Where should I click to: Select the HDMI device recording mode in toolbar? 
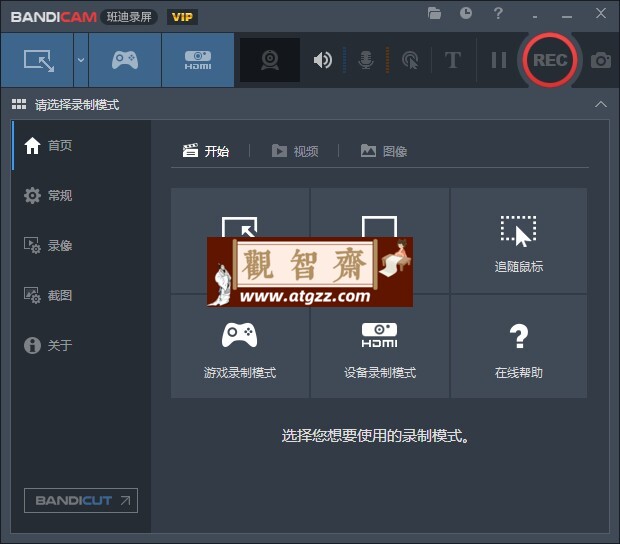coord(198,60)
